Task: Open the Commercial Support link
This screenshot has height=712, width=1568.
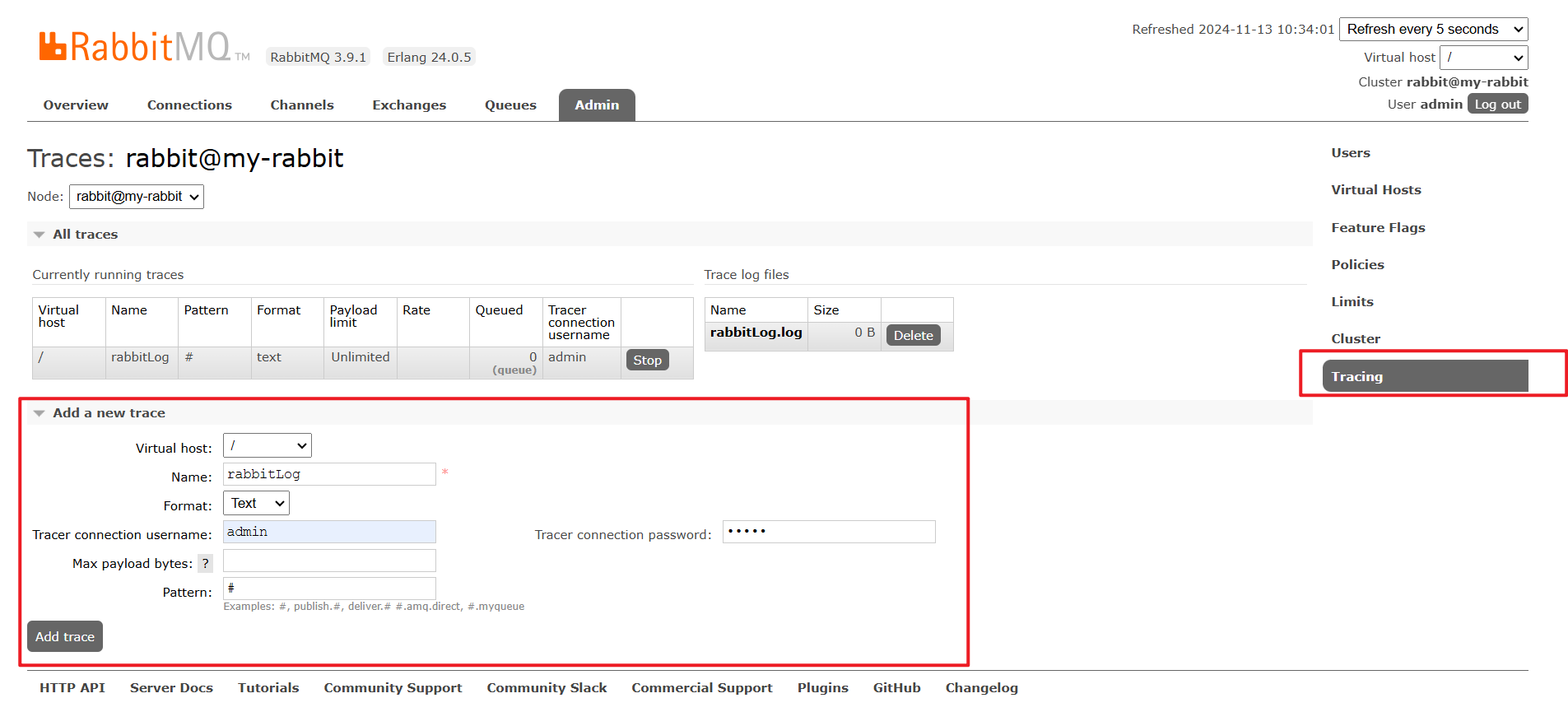Action: [702, 688]
